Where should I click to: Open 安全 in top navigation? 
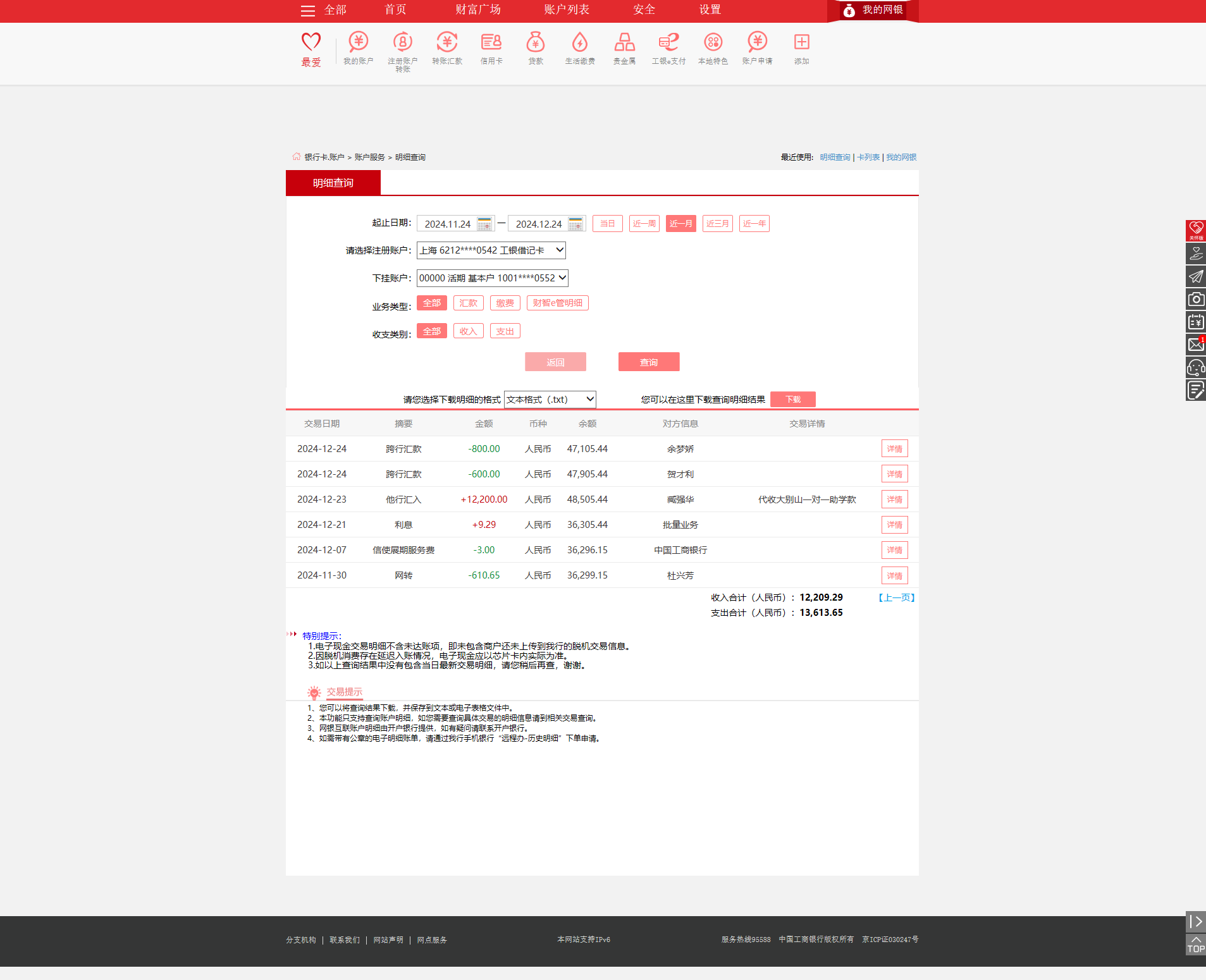(644, 9)
